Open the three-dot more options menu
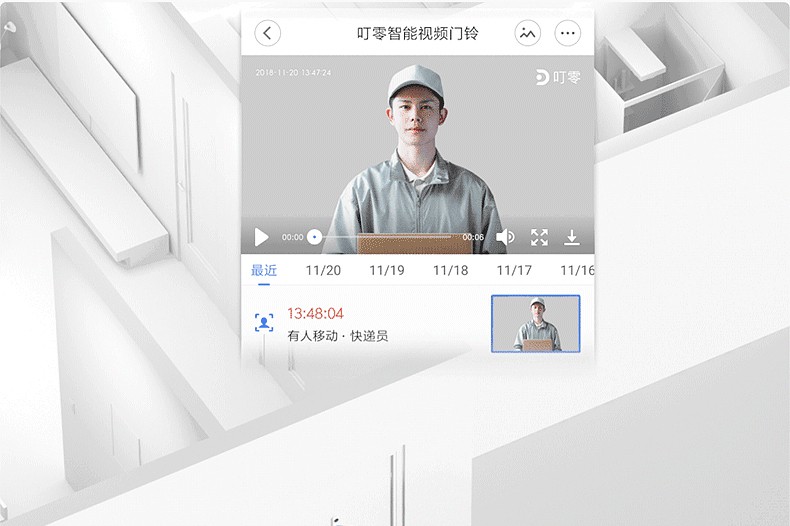This screenshot has width=790, height=526. pyautogui.click(x=567, y=33)
